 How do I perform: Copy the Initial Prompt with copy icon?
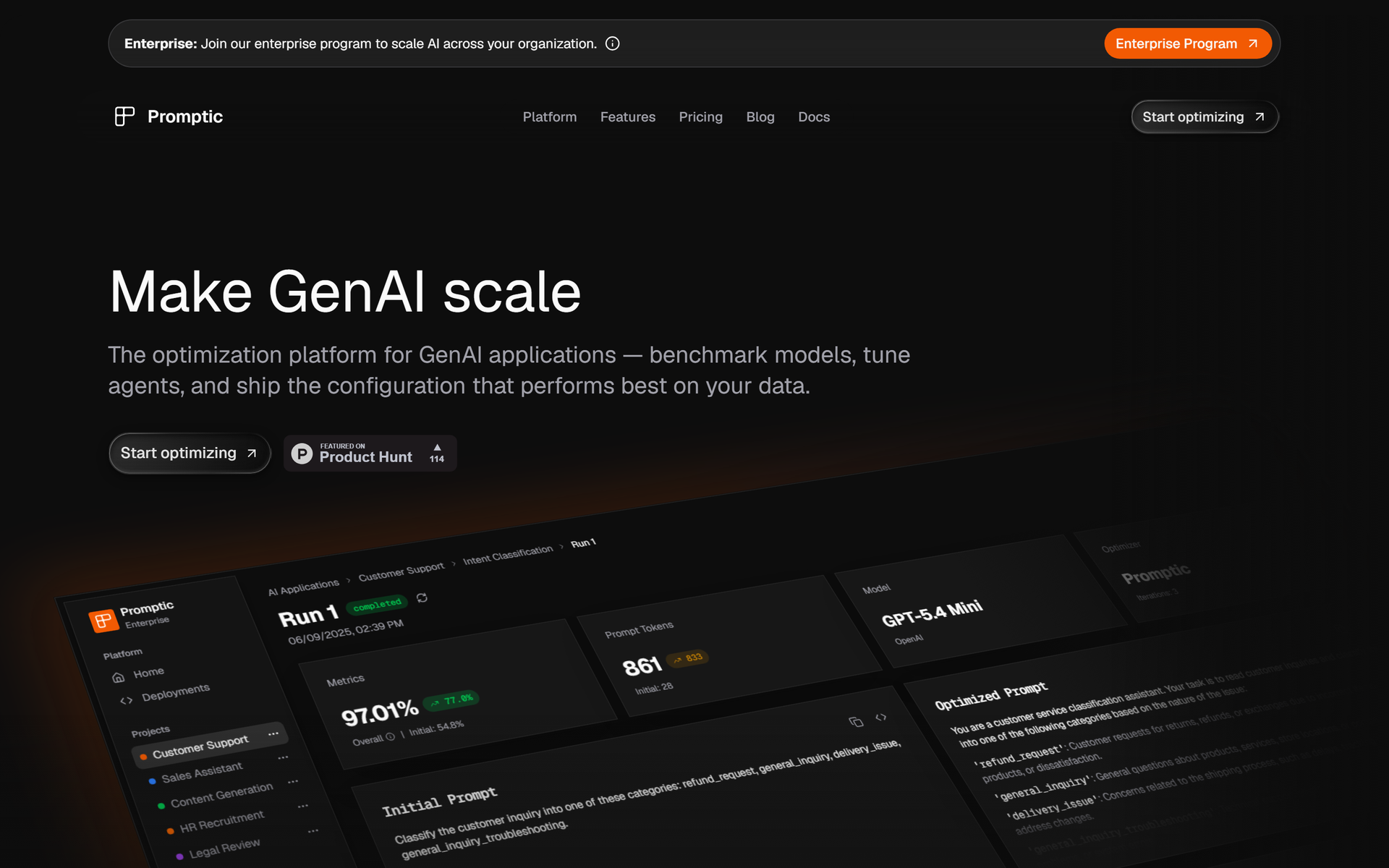[856, 722]
